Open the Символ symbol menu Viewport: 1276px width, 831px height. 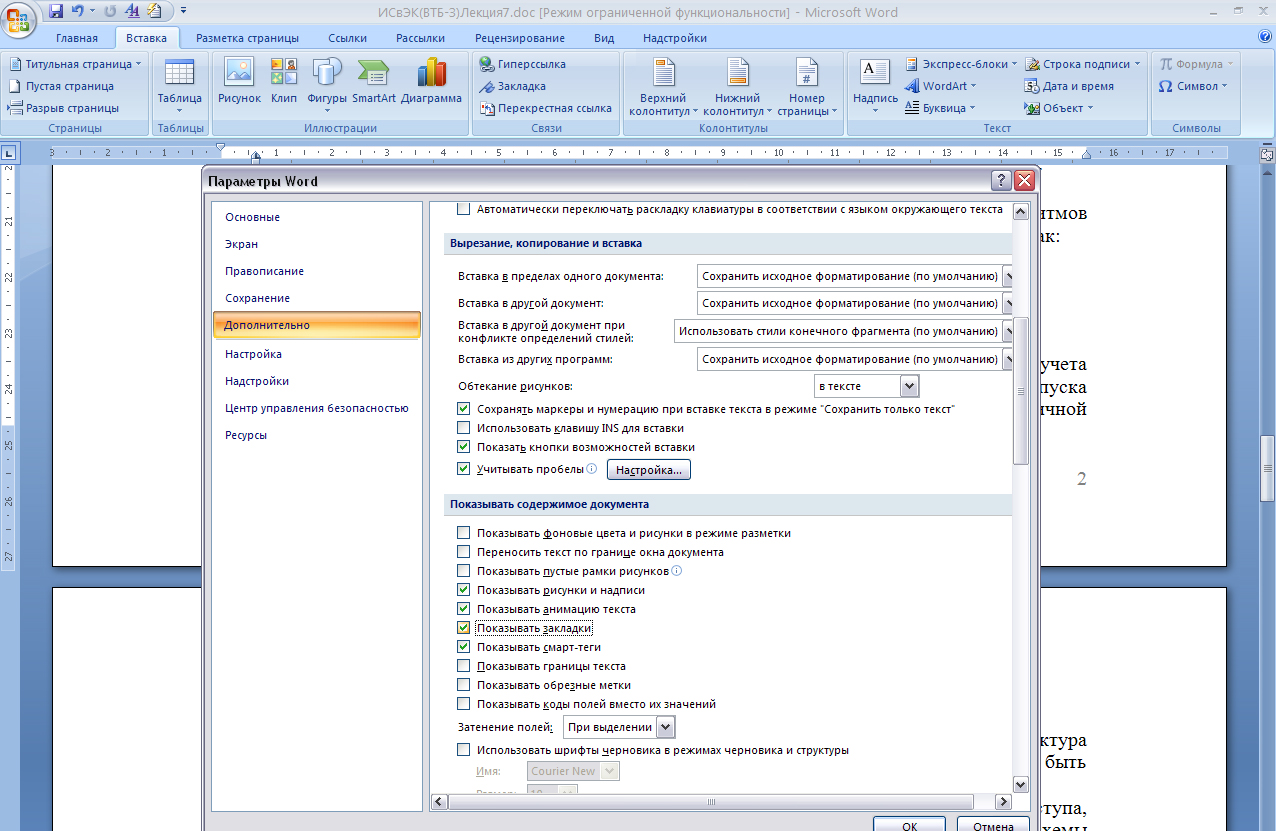point(1192,86)
